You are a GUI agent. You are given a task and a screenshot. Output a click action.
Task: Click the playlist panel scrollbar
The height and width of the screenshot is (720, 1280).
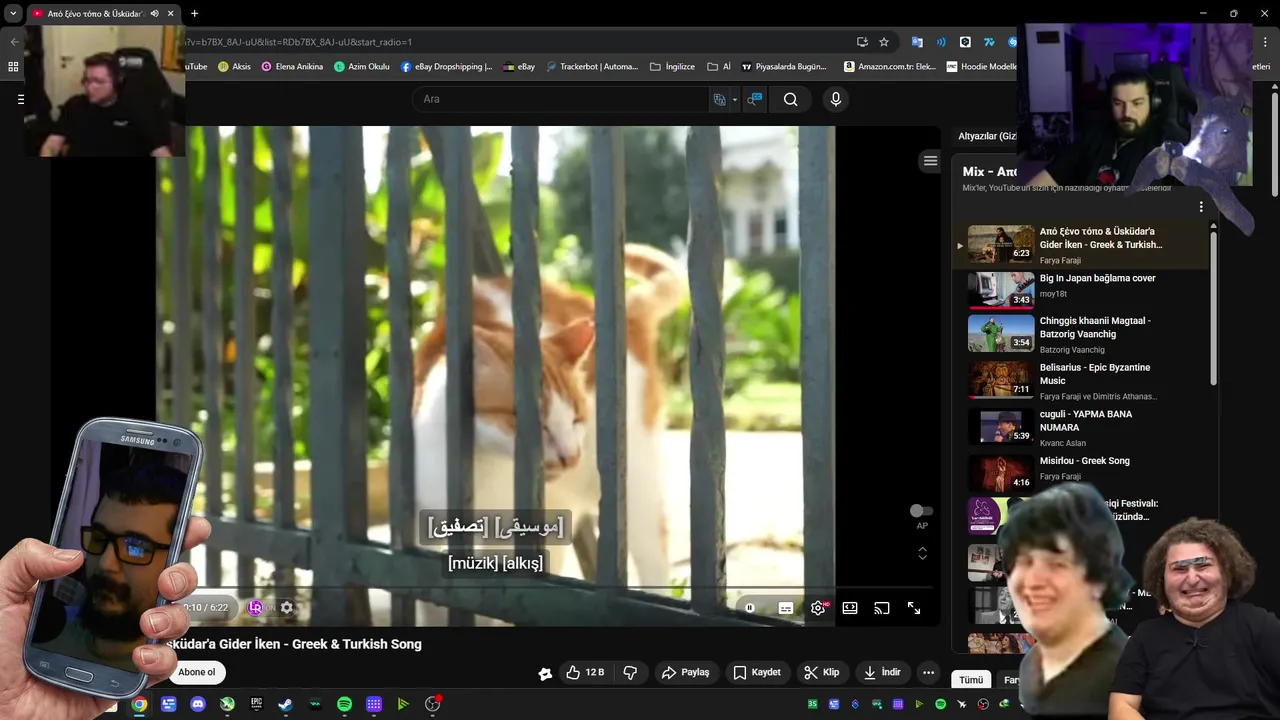[1214, 310]
